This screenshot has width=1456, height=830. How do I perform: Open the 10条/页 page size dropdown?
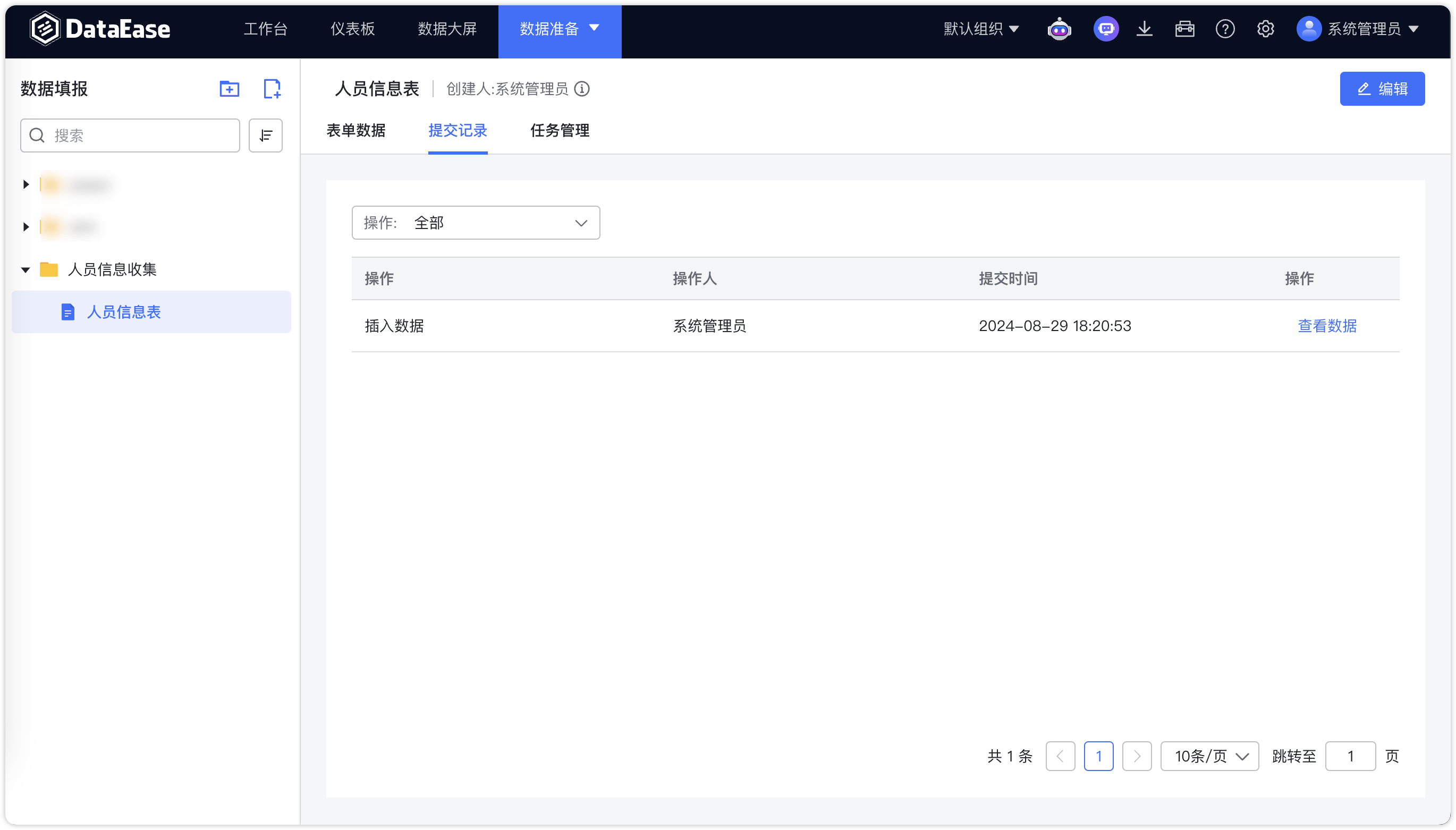point(1210,756)
